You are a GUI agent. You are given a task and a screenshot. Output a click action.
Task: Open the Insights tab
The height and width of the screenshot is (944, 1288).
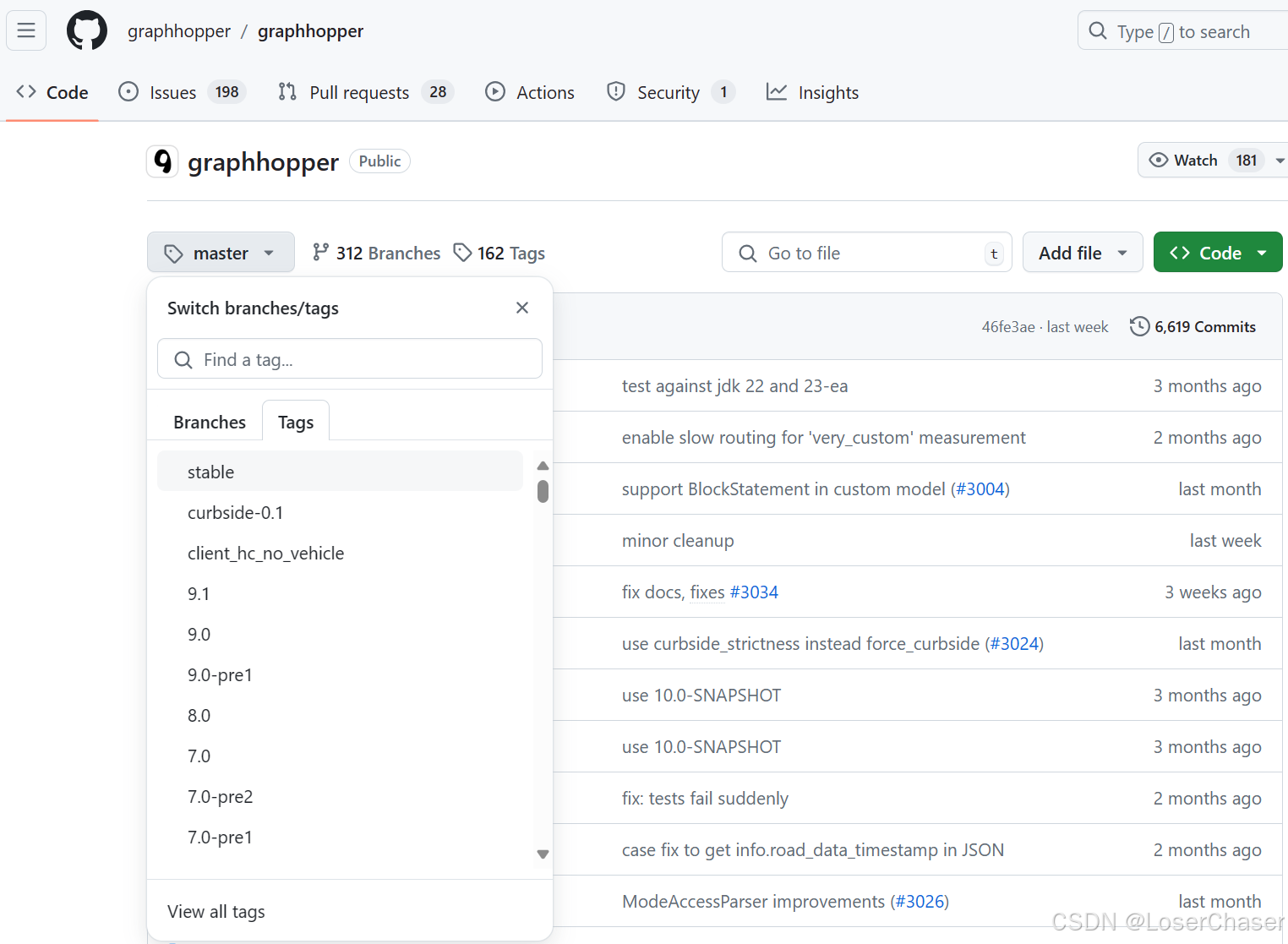(812, 92)
